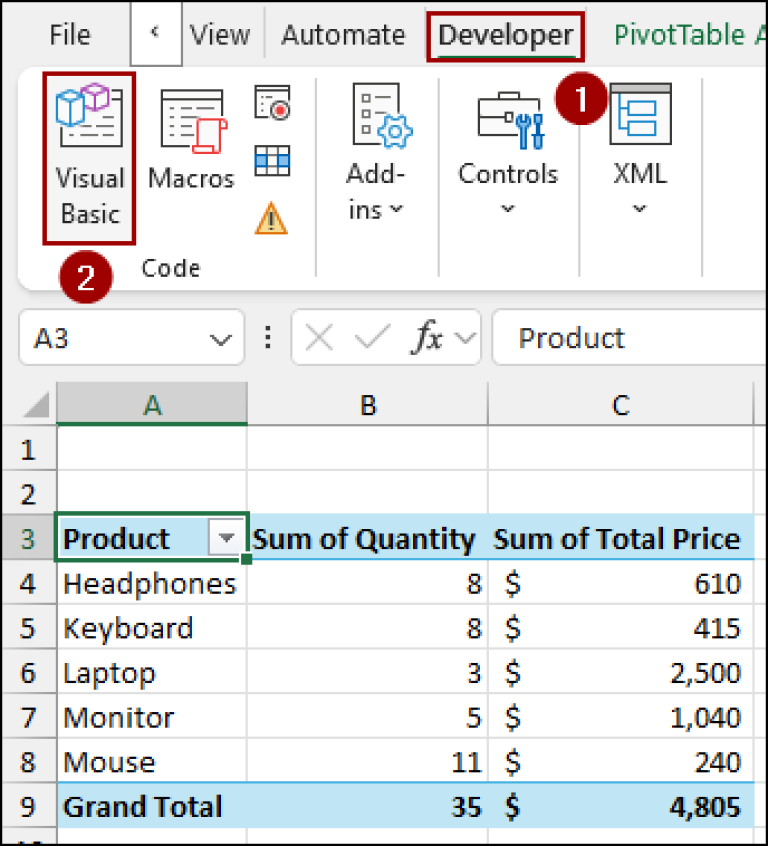The image size is (768, 846).
Task: Click the Macros icon
Action: 190,140
